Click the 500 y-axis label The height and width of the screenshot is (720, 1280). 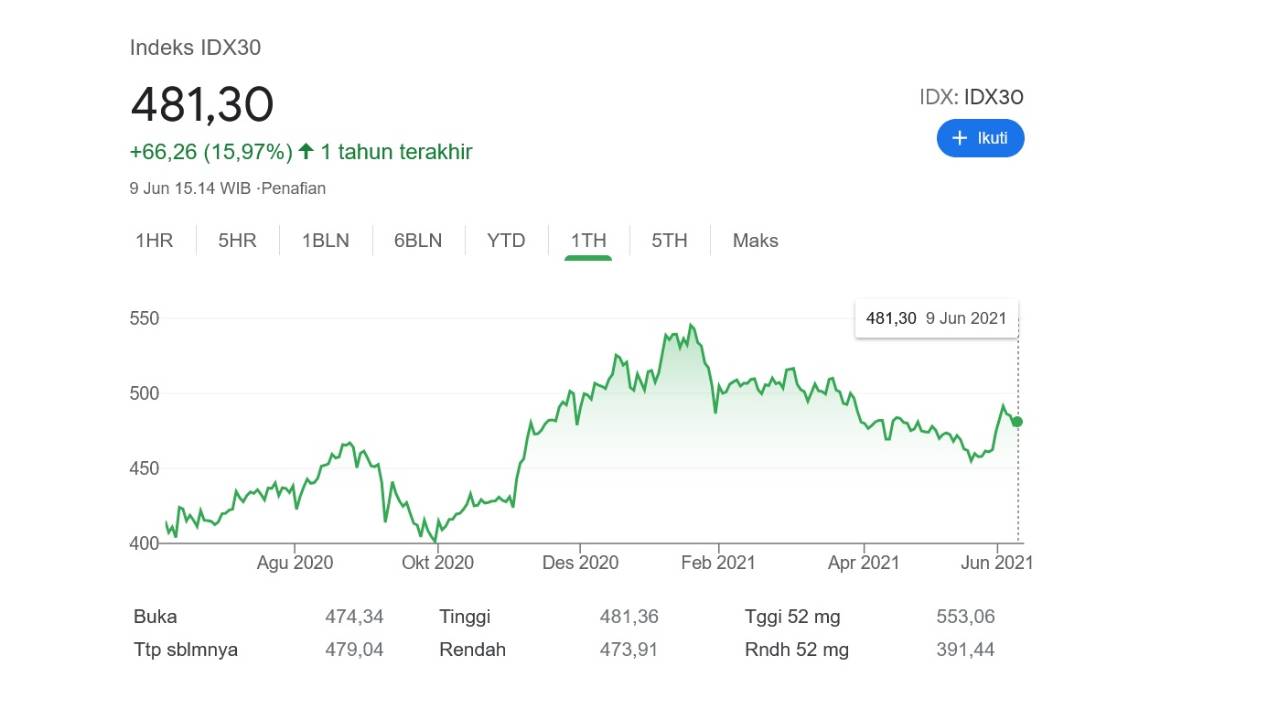tap(144, 394)
